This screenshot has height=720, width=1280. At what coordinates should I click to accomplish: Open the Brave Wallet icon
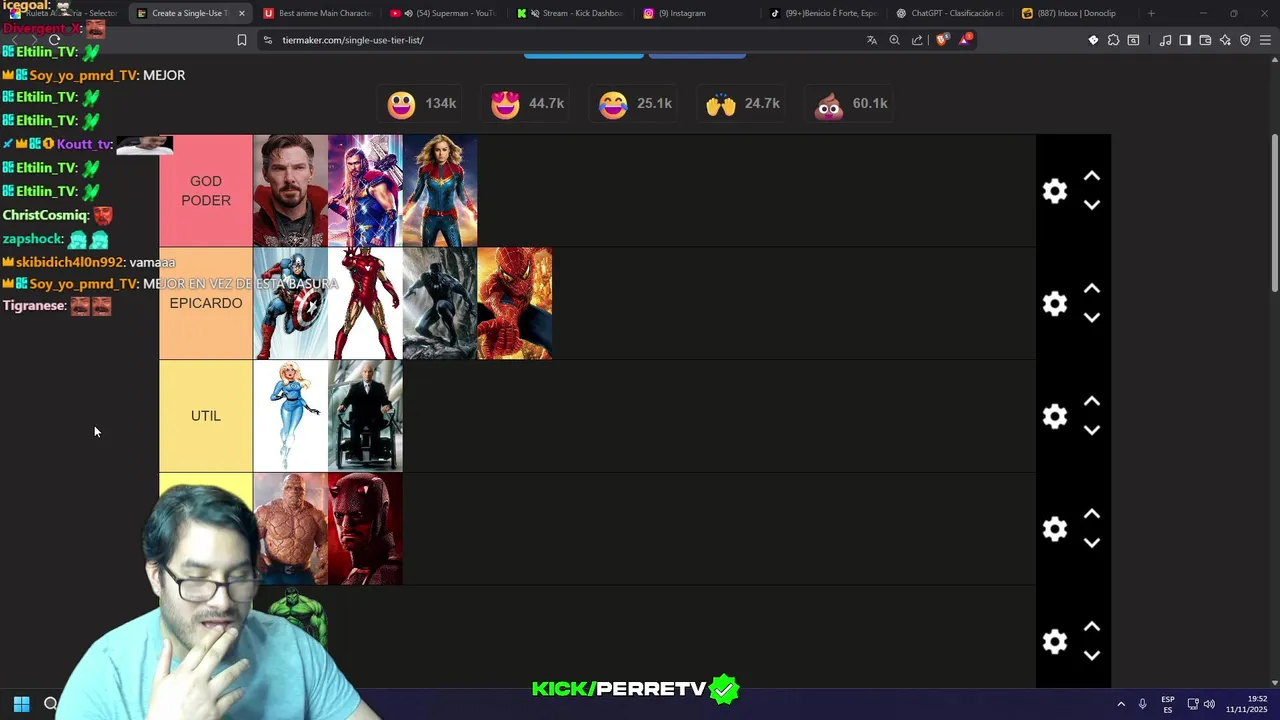click(x=1205, y=40)
